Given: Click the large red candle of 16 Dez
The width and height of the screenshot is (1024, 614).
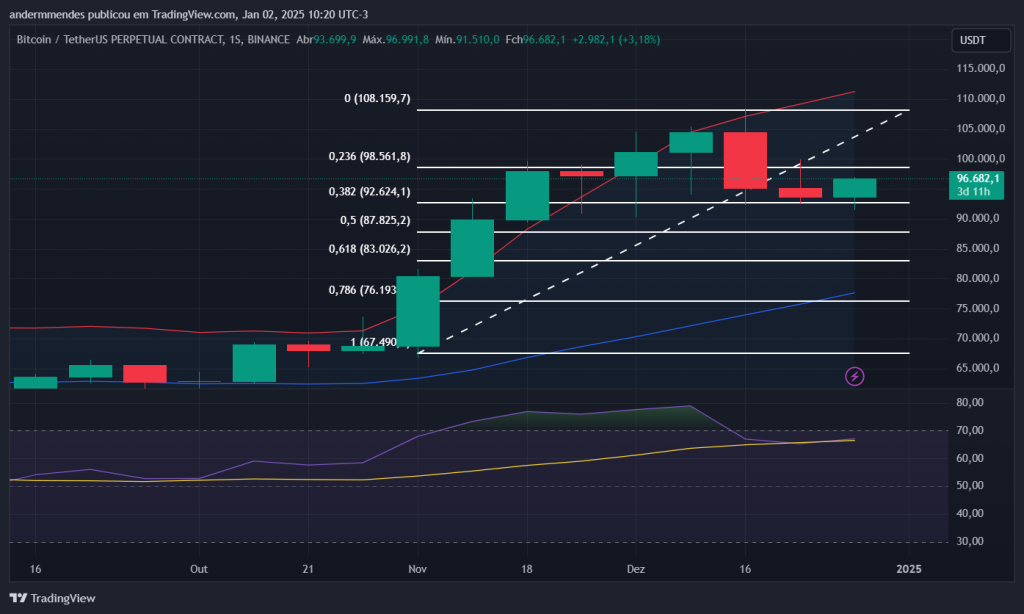Looking at the screenshot, I should (x=745, y=161).
